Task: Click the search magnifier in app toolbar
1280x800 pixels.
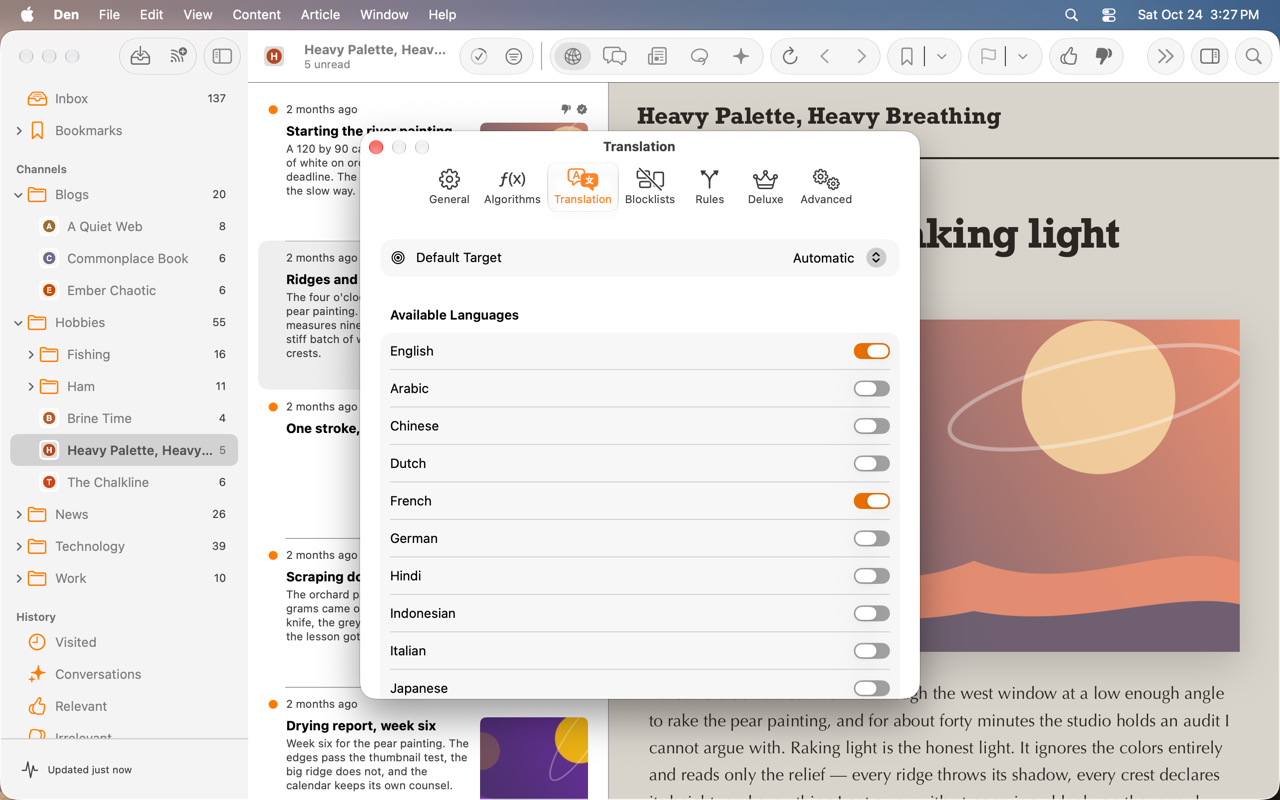Action: (x=1253, y=57)
